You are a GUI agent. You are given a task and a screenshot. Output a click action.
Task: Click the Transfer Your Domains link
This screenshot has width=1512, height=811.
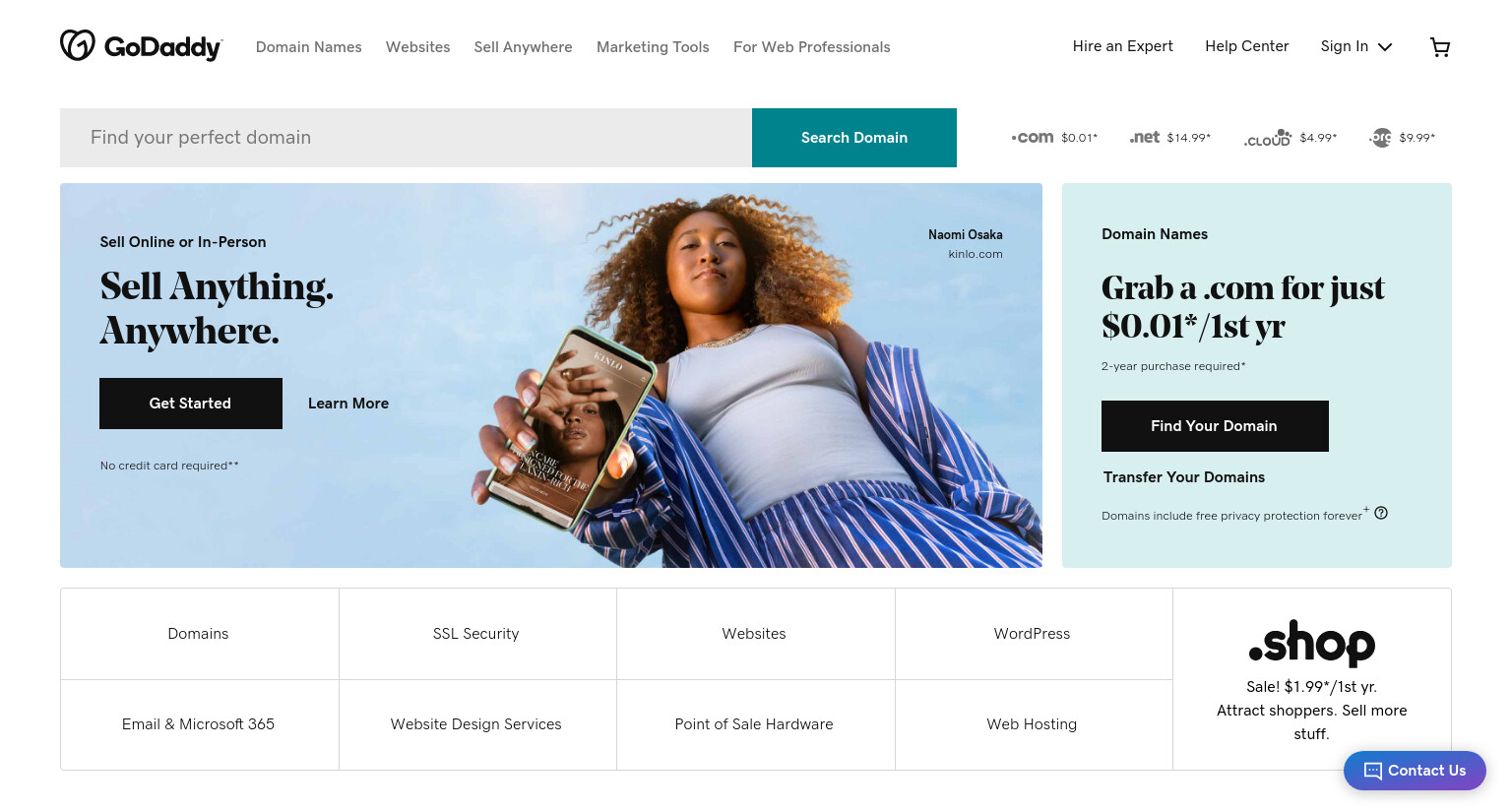coord(1184,477)
